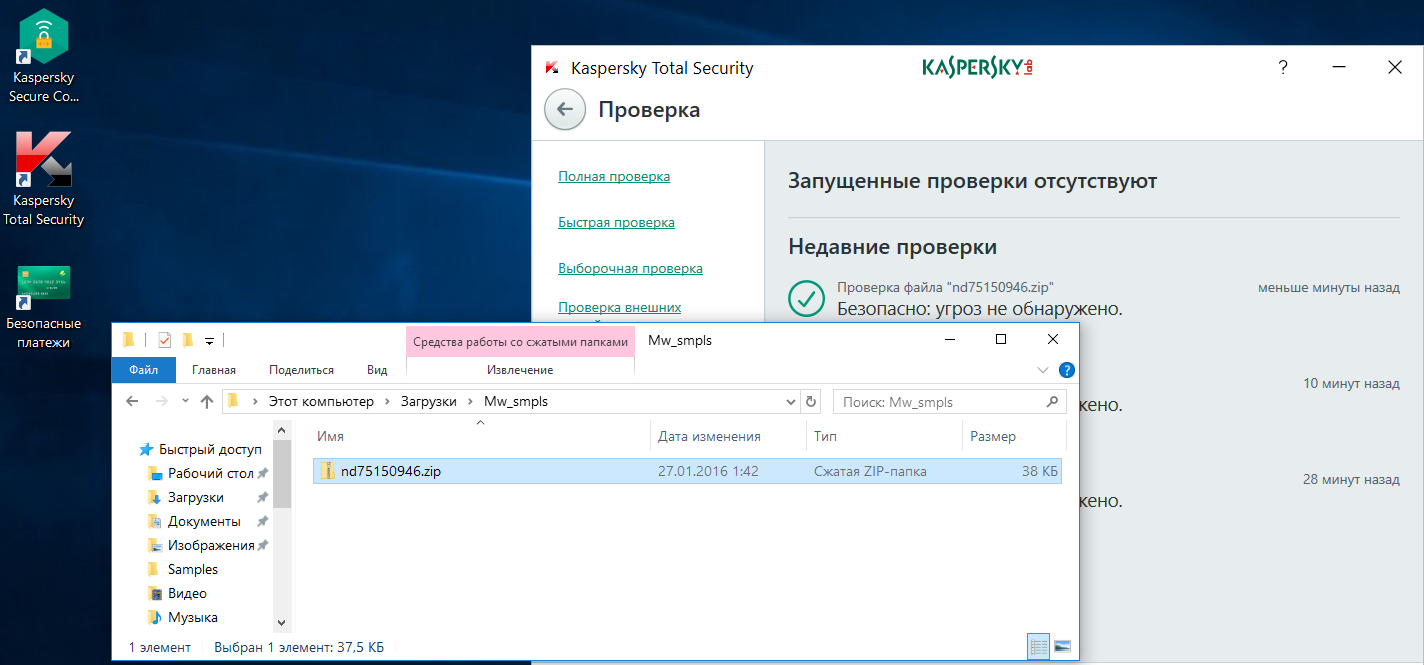Go up one folder level in Explorer
This screenshot has width=1424, height=665.
[207, 402]
